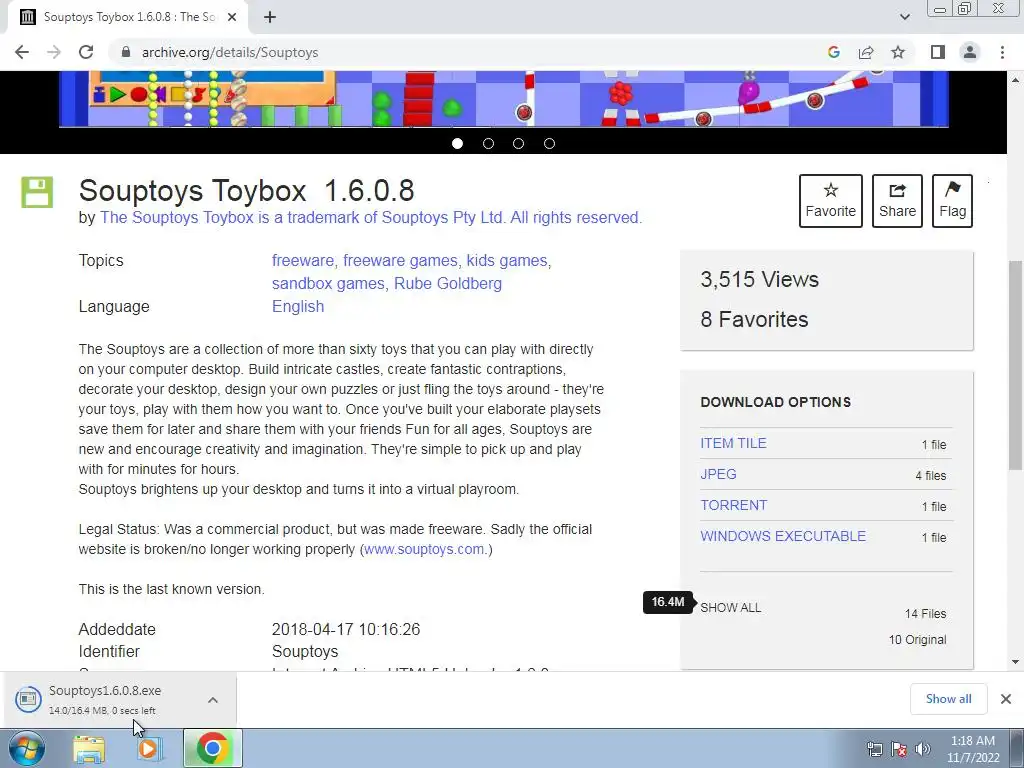Image resolution: width=1024 pixels, height=768 pixels.
Task: Click the browser forward arrow
Action: 54,52
